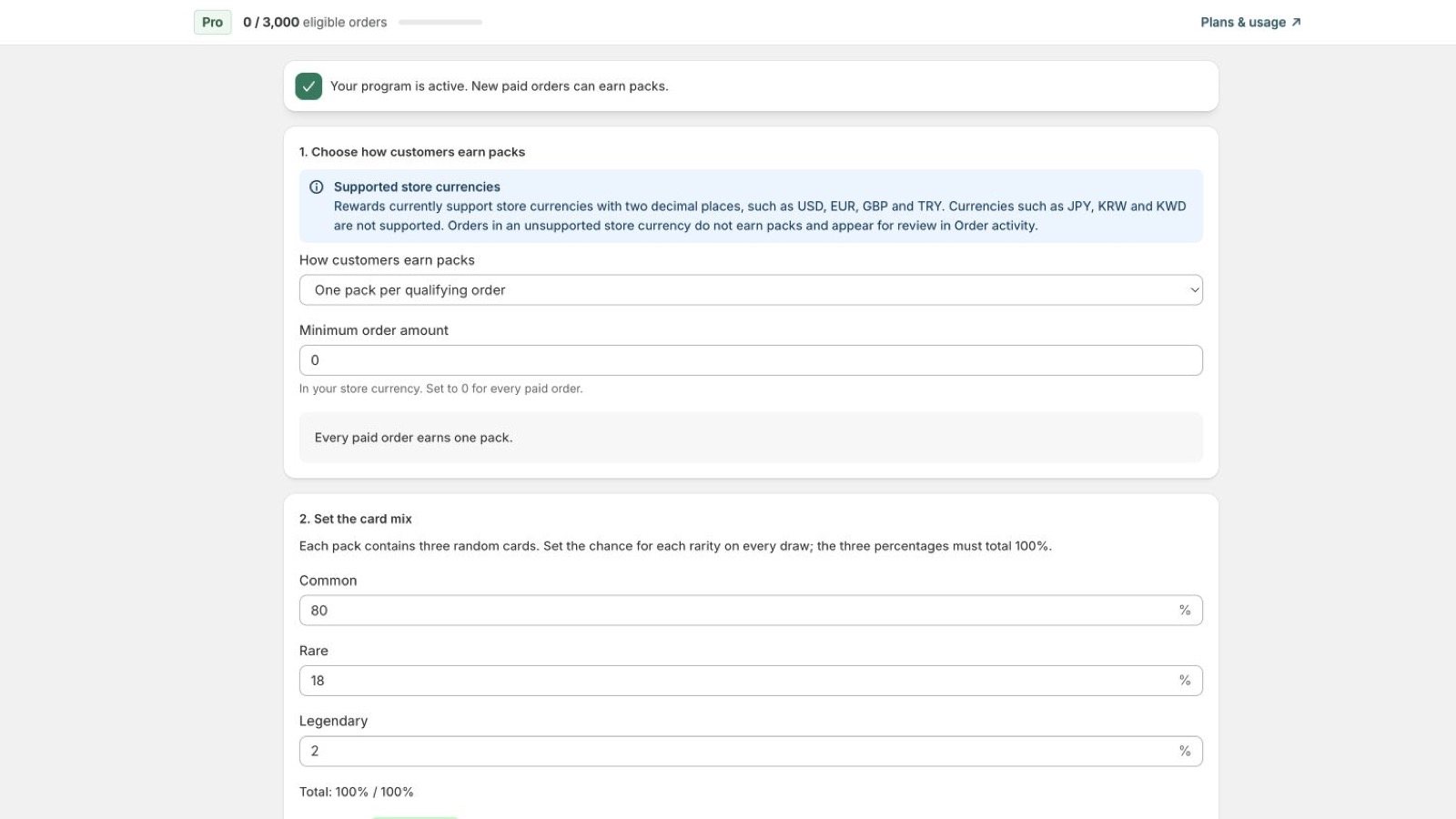
Task: Click the info icon beside Supported store currencies
Action: click(317, 187)
